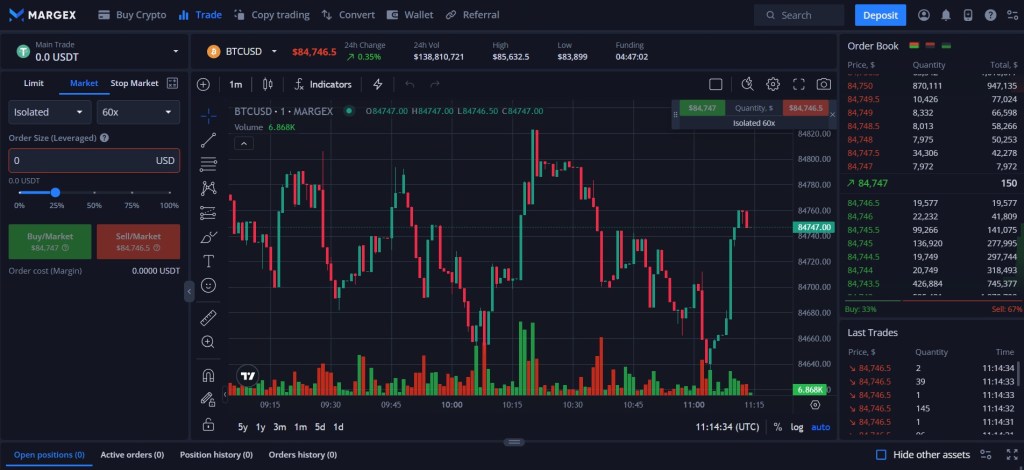Open the emoji icons tool
Image resolution: width=1024 pixels, height=470 pixels.
click(x=208, y=285)
